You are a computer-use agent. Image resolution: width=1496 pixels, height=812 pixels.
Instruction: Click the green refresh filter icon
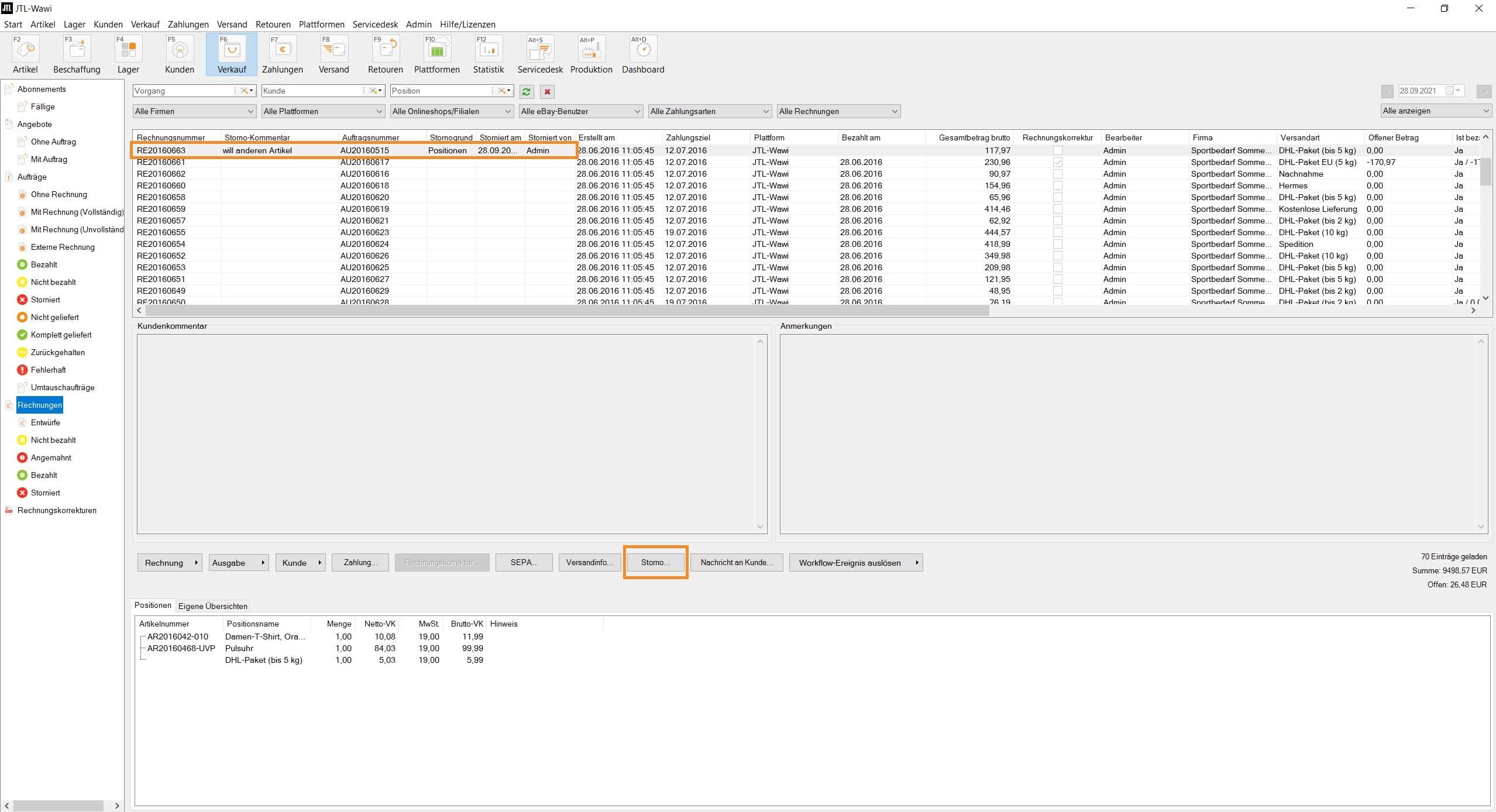527,92
